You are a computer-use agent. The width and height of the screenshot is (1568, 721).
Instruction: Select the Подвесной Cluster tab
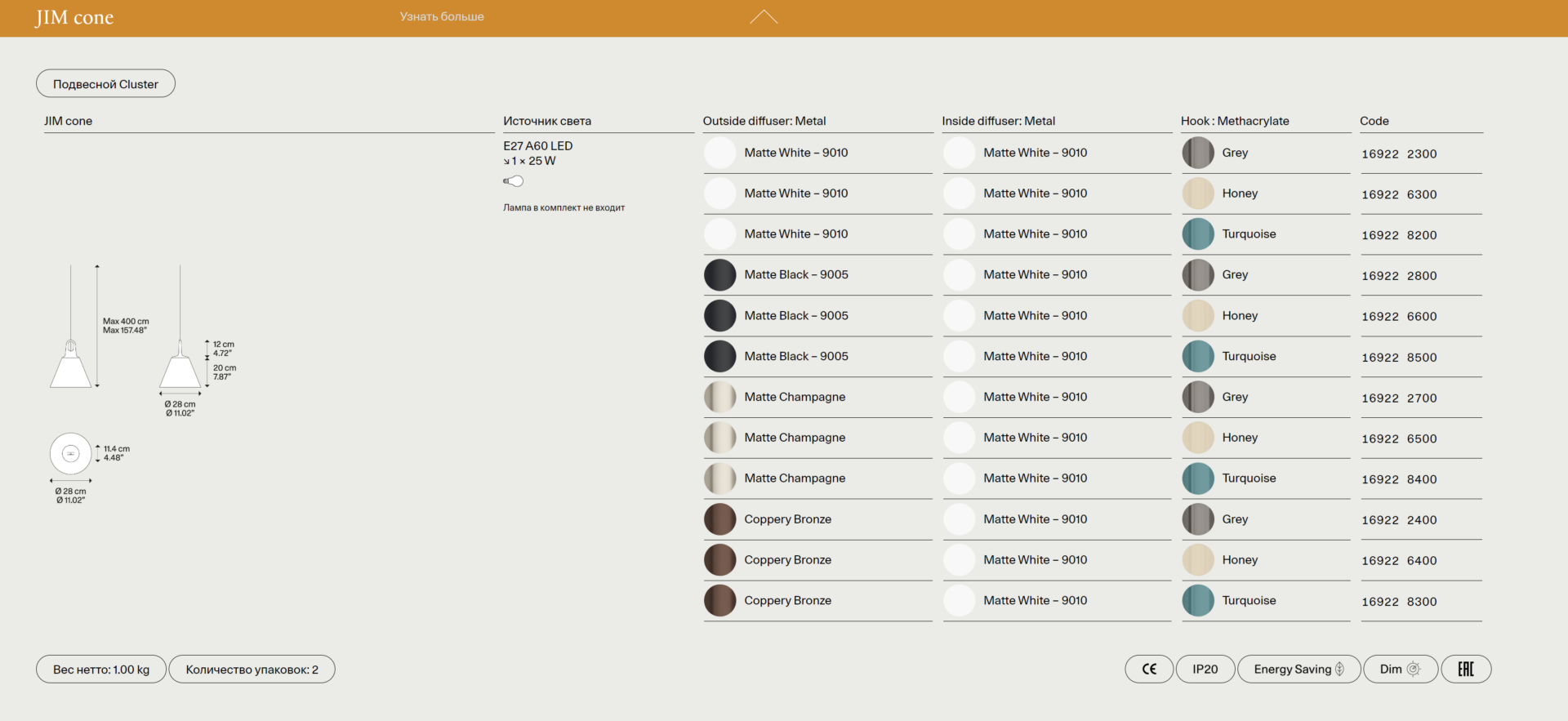click(105, 84)
